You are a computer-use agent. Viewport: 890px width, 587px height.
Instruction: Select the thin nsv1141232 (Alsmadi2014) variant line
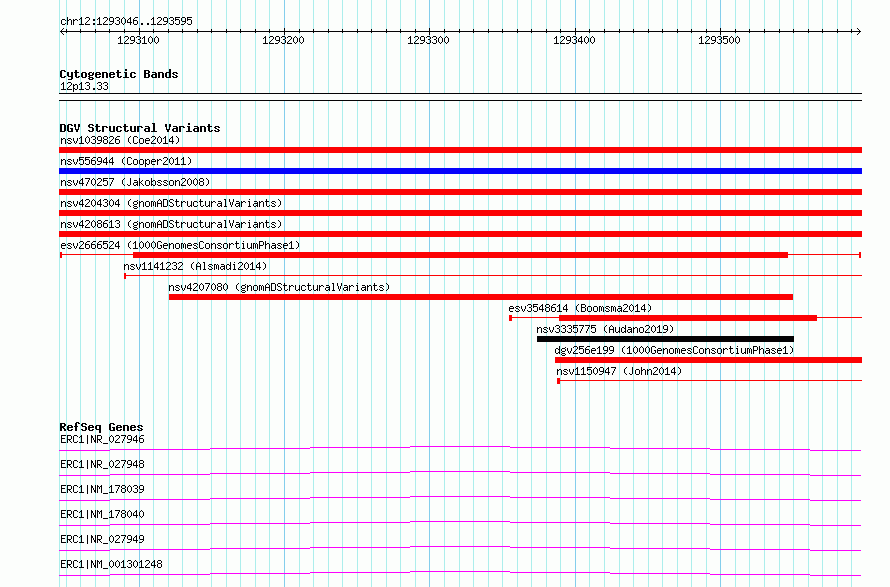tap(493, 276)
